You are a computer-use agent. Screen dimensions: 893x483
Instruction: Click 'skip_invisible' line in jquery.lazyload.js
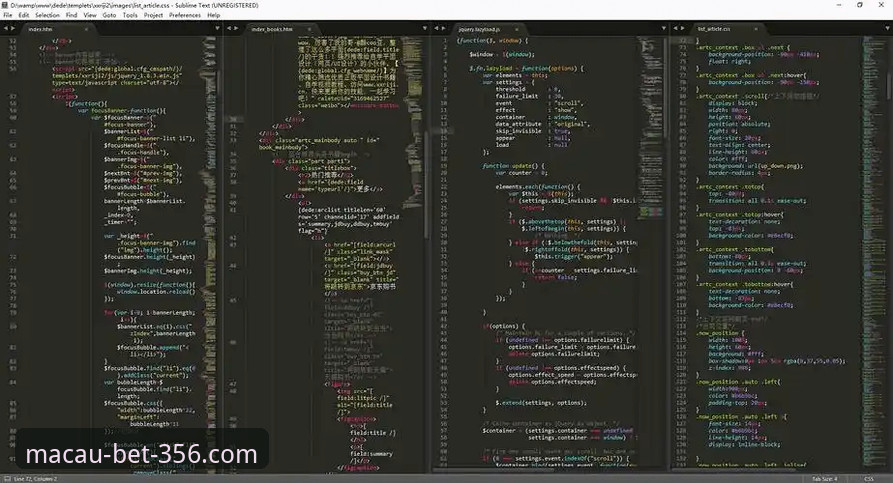click(532, 131)
